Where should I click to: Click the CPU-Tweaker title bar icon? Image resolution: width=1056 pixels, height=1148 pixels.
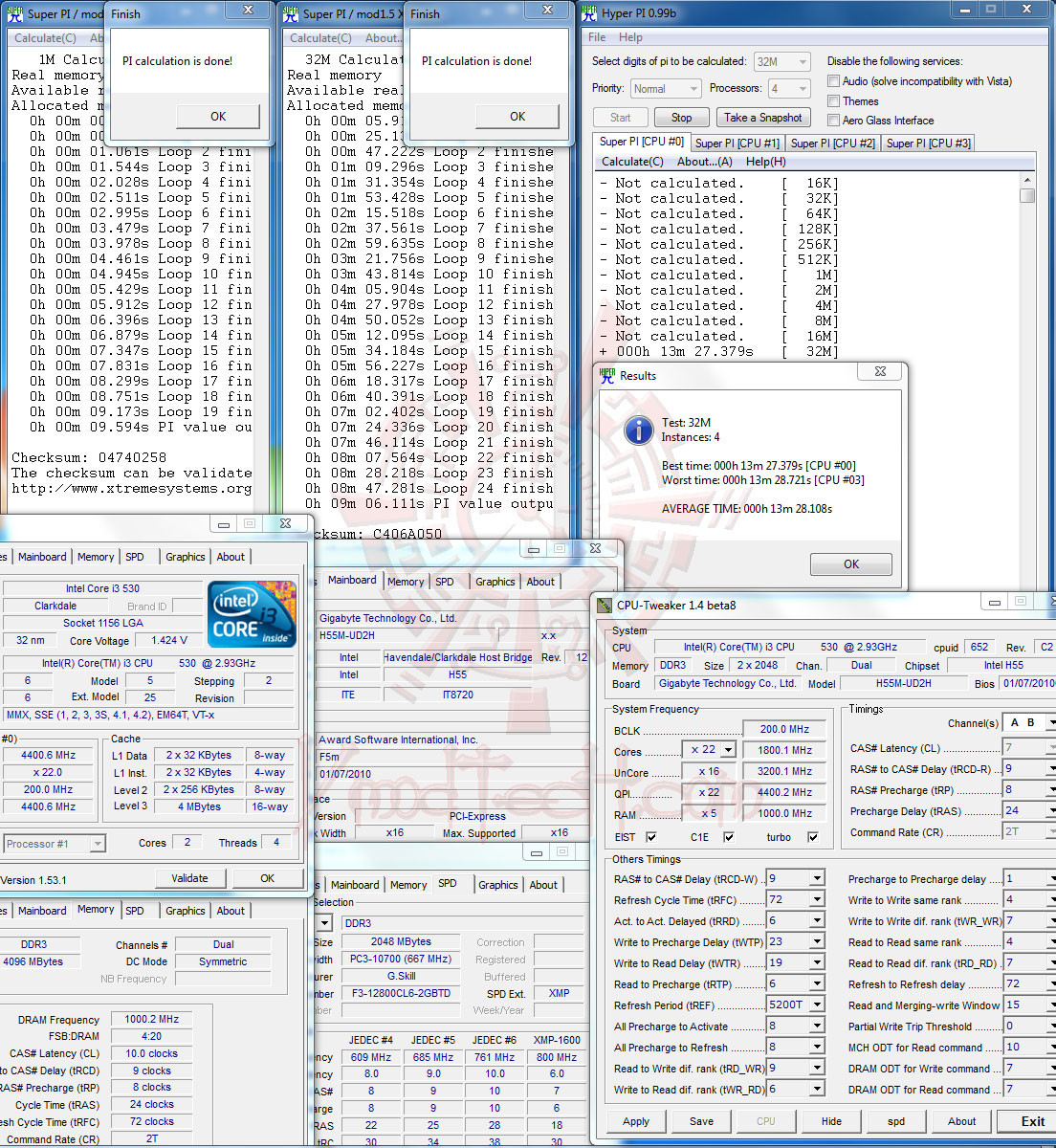[604, 606]
